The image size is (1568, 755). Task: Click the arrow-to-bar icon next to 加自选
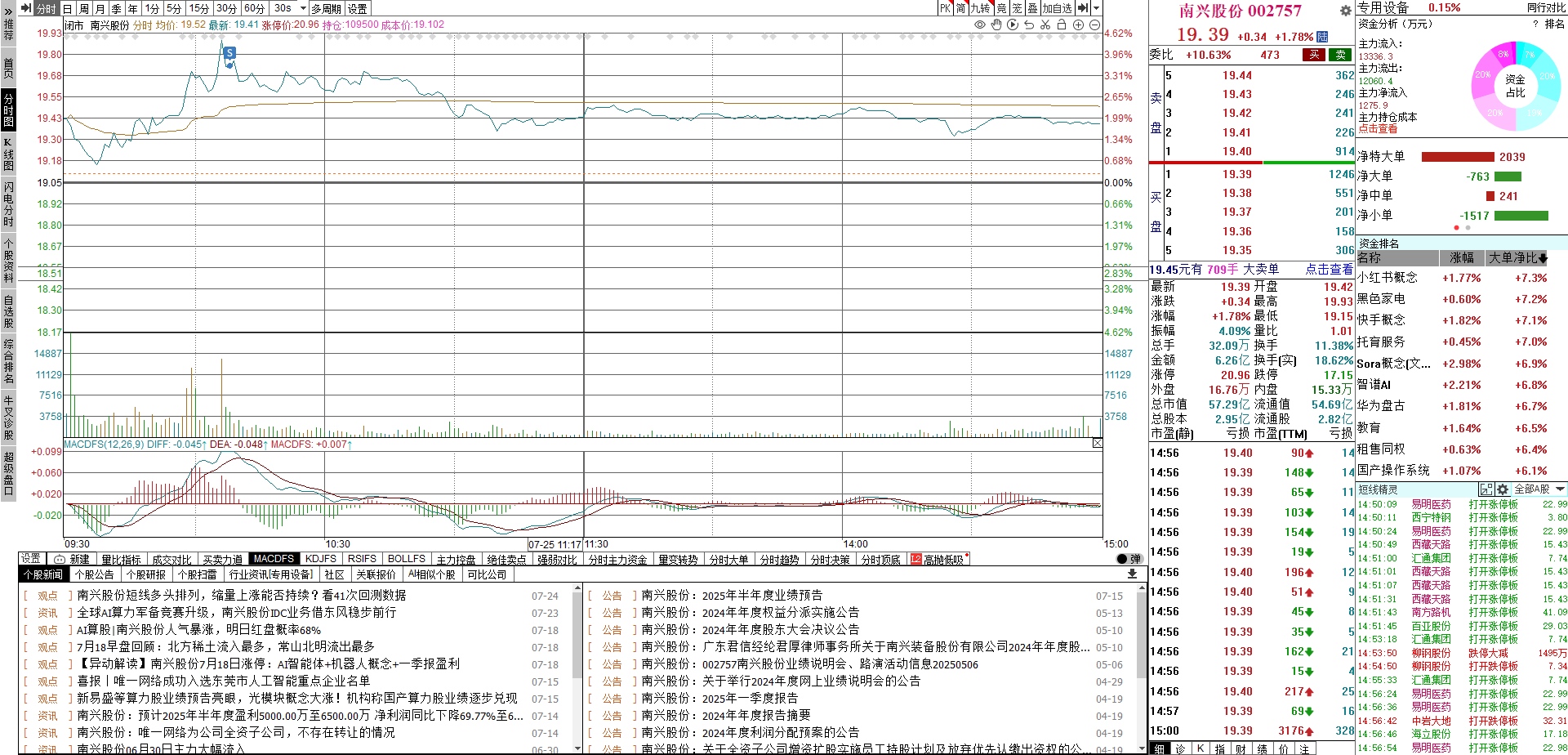point(1082,8)
